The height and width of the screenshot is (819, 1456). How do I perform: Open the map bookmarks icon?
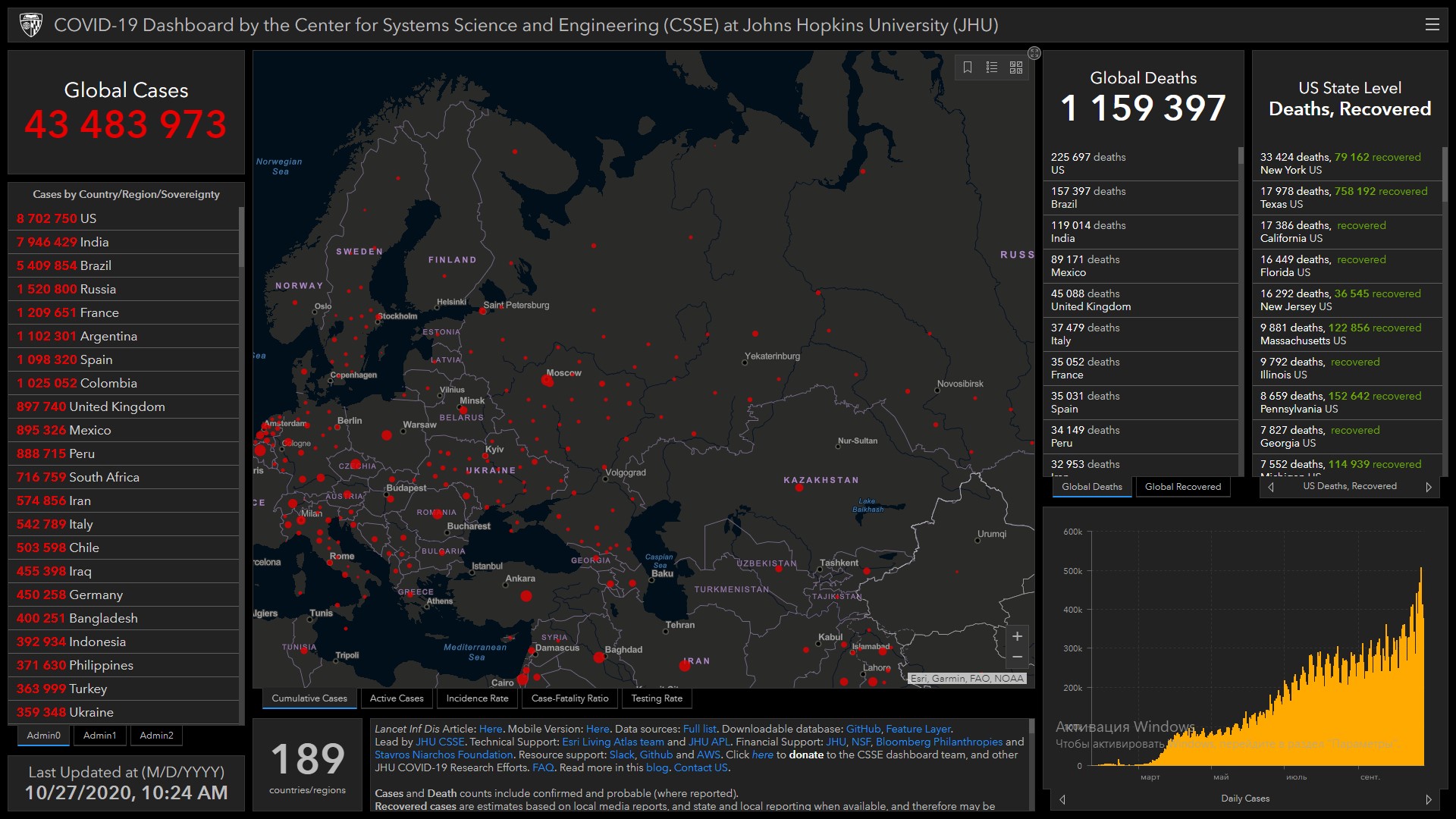click(x=968, y=67)
